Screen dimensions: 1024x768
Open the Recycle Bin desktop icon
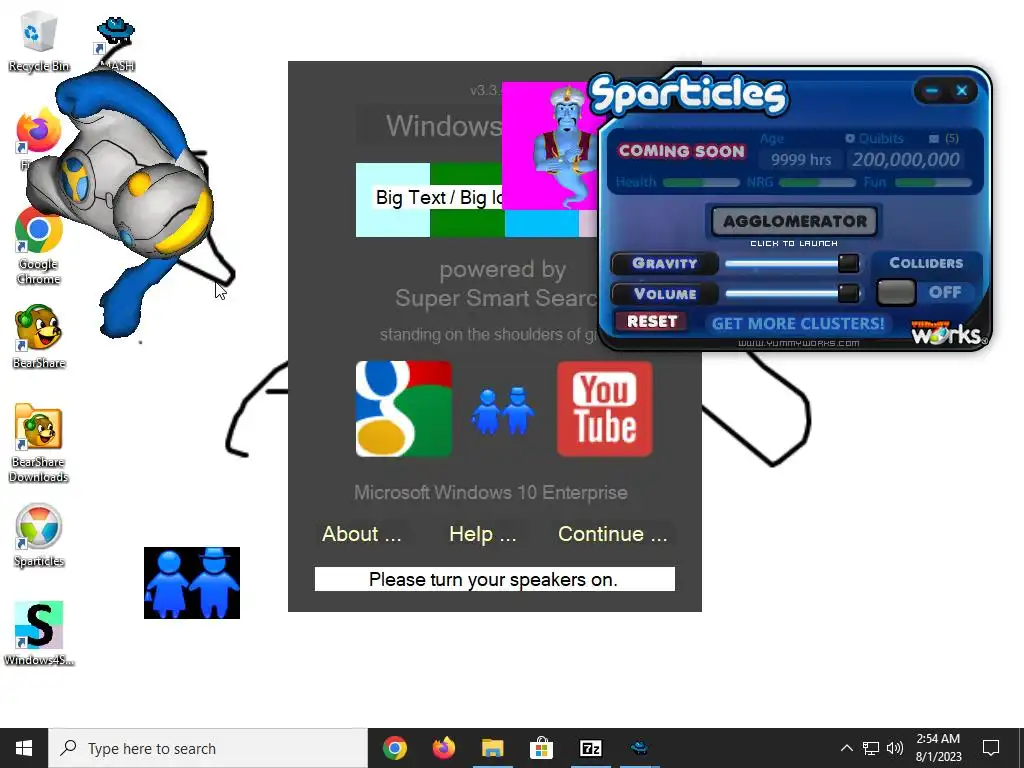(x=38, y=41)
